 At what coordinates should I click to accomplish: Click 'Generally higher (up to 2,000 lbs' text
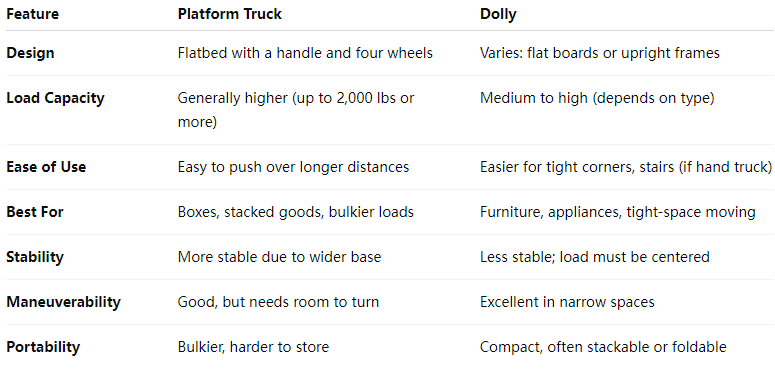296,98
